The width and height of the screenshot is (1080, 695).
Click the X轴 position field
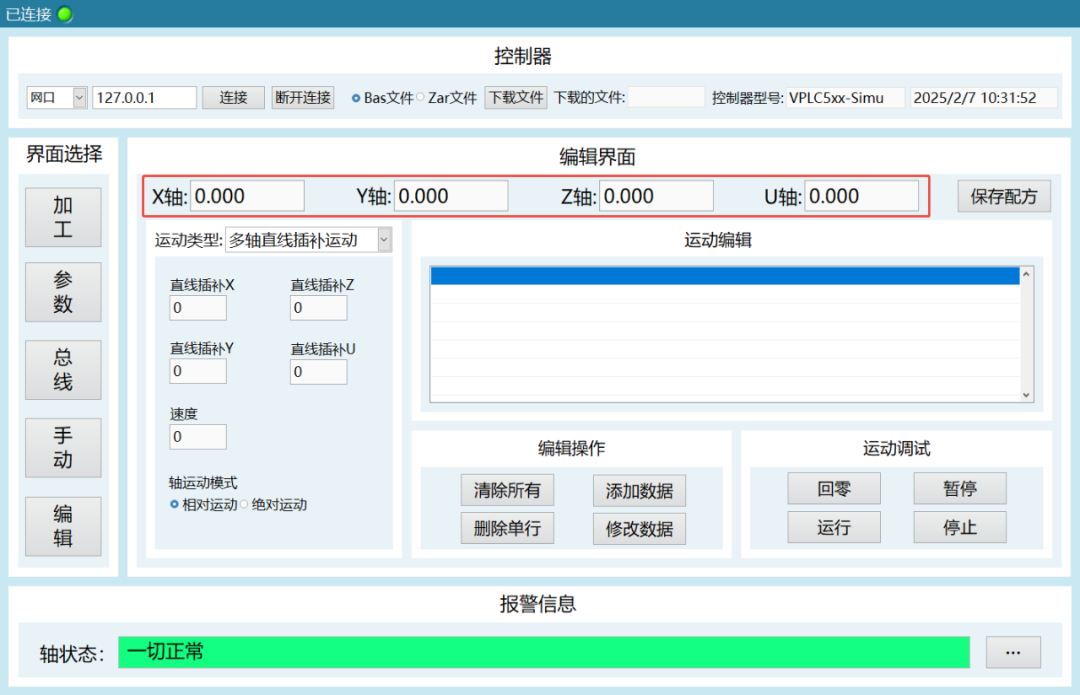point(247,196)
